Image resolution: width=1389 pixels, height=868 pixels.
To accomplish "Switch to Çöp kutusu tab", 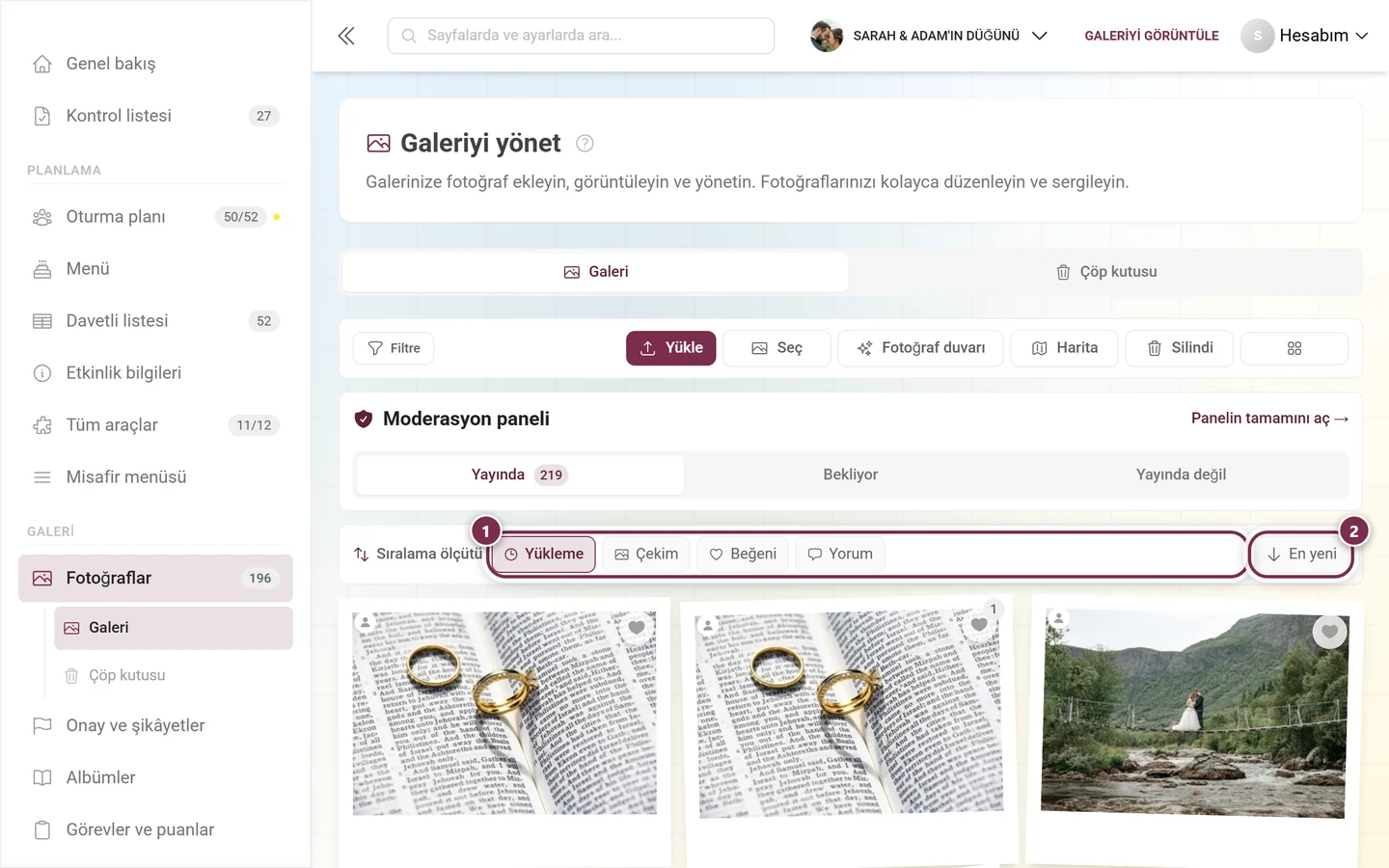I will [1106, 272].
